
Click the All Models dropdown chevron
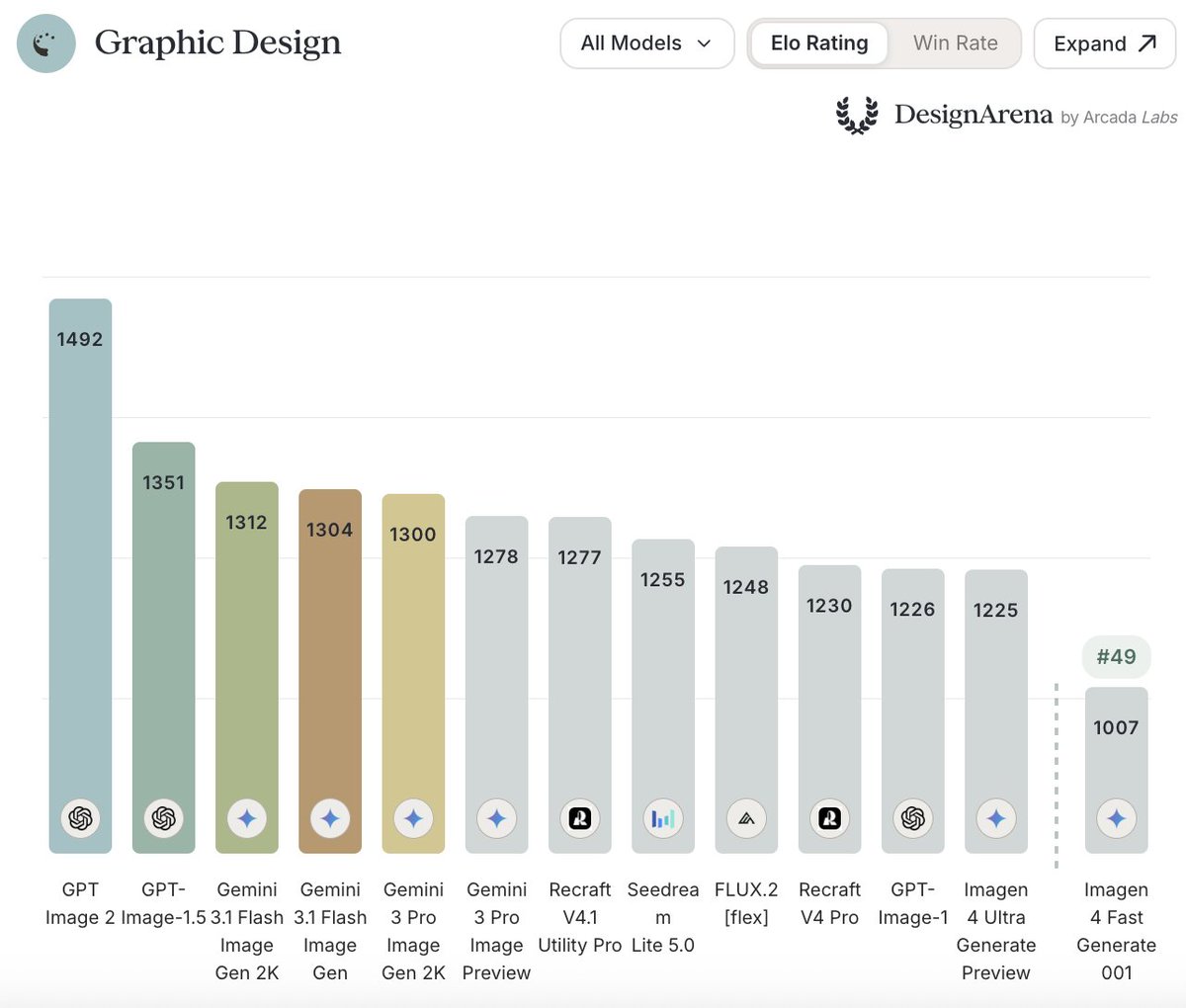[x=705, y=43]
